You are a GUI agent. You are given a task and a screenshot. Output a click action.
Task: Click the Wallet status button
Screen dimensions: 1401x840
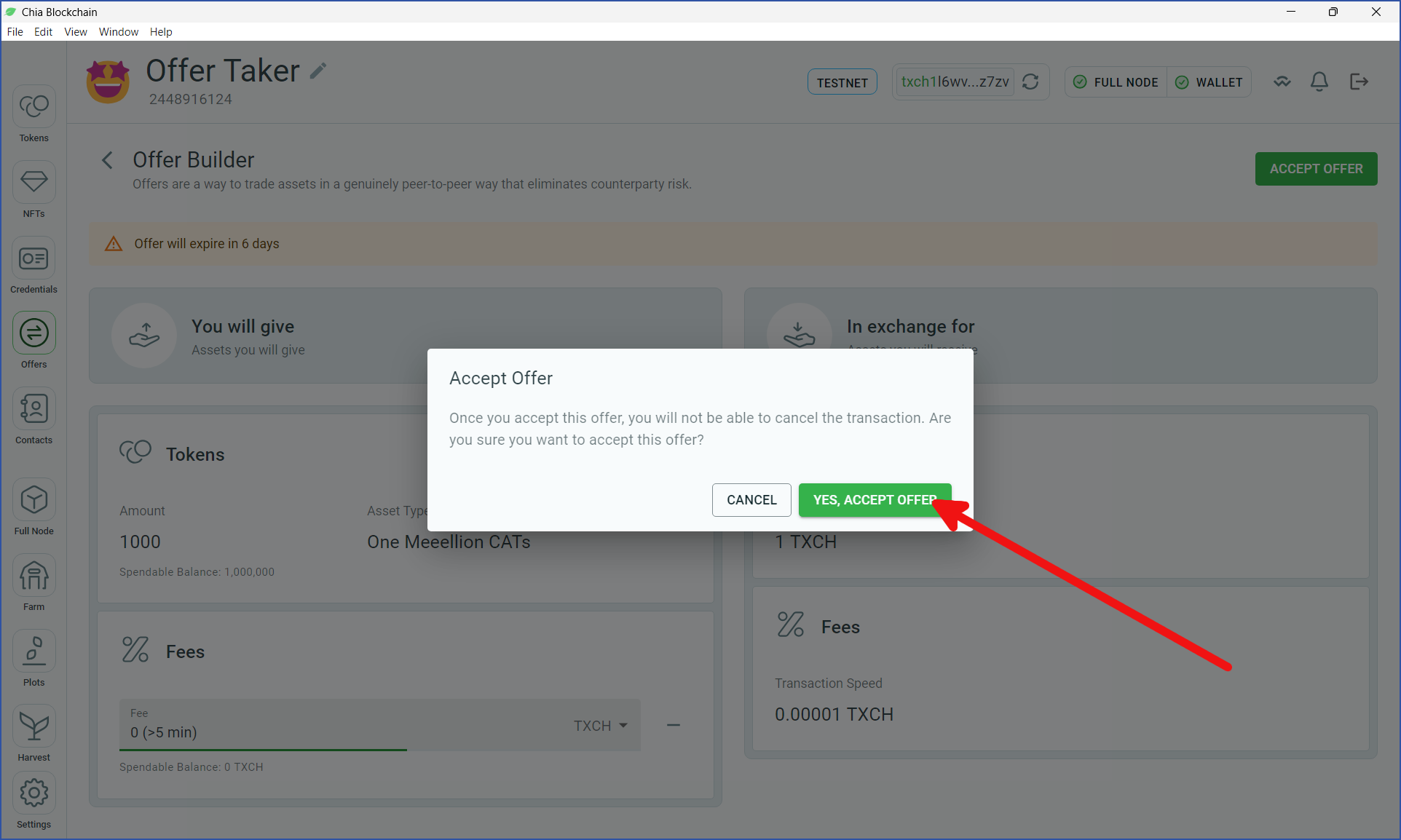click(1209, 82)
